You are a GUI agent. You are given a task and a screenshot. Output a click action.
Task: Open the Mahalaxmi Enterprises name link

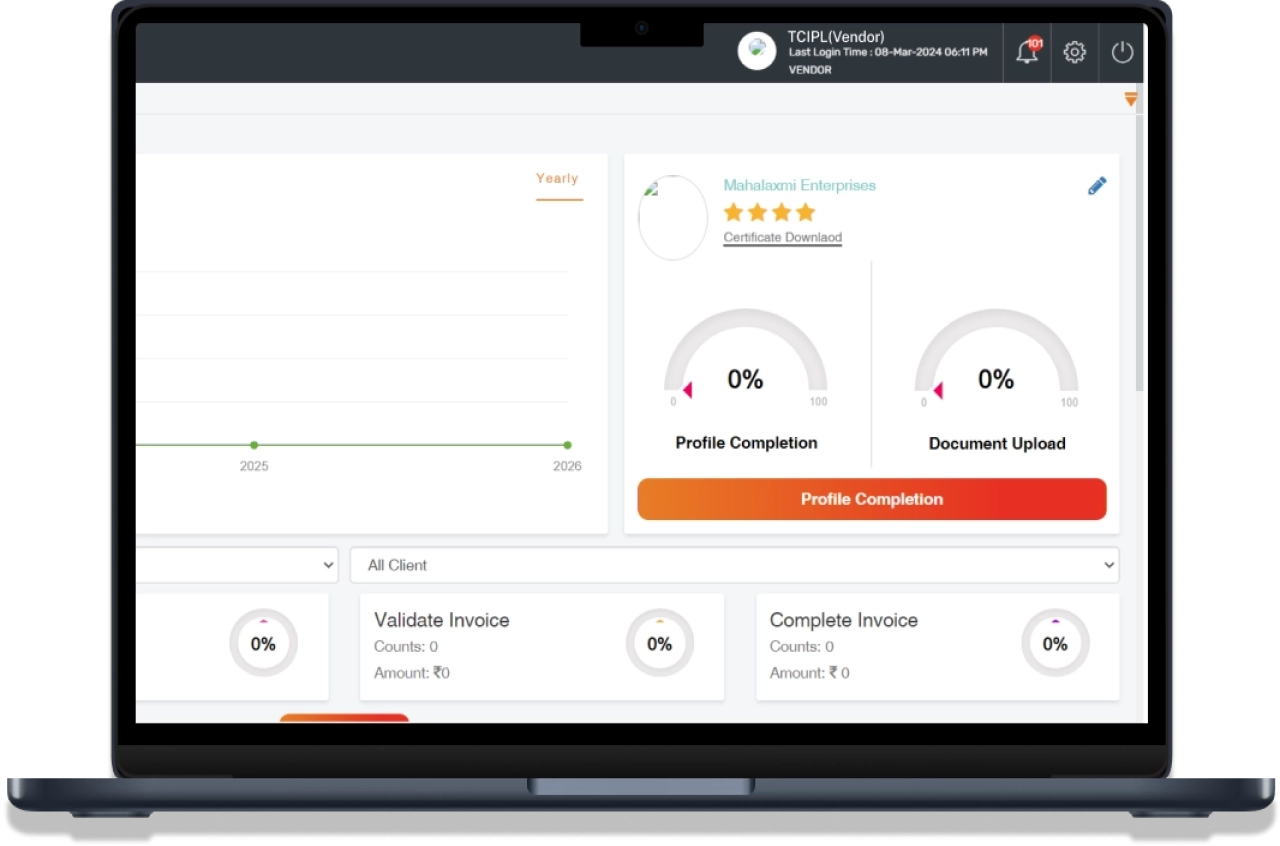(799, 185)
